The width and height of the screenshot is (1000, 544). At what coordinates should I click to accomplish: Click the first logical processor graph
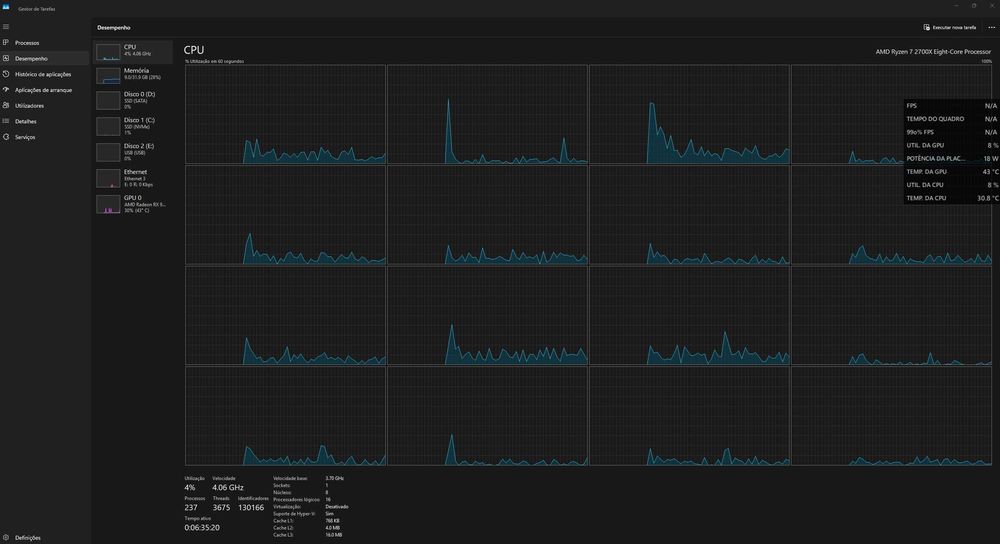pyautogui.click(x=286, y=114)
